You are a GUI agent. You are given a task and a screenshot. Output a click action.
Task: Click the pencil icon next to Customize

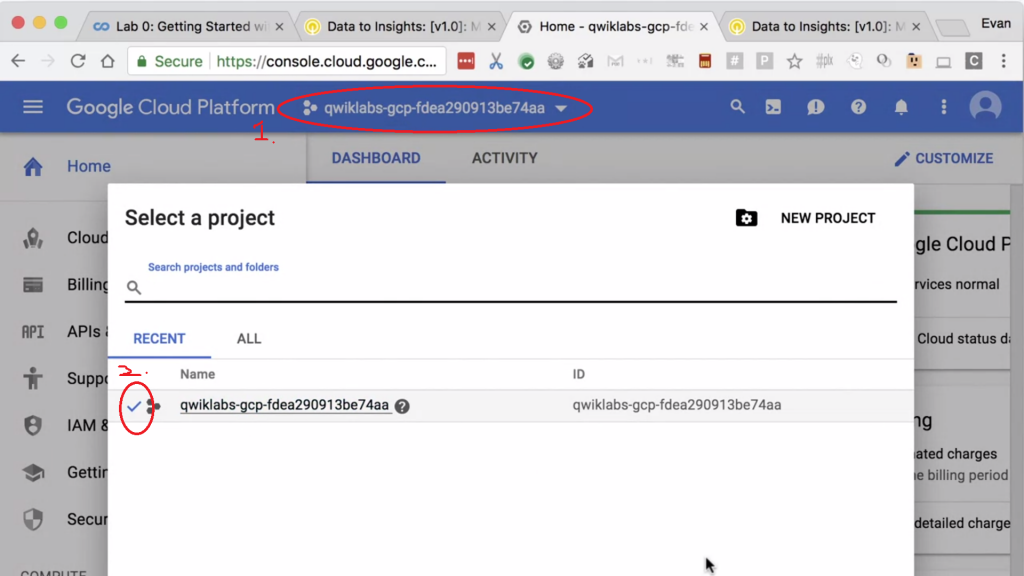pyautogui.click(x=902, y=159)
